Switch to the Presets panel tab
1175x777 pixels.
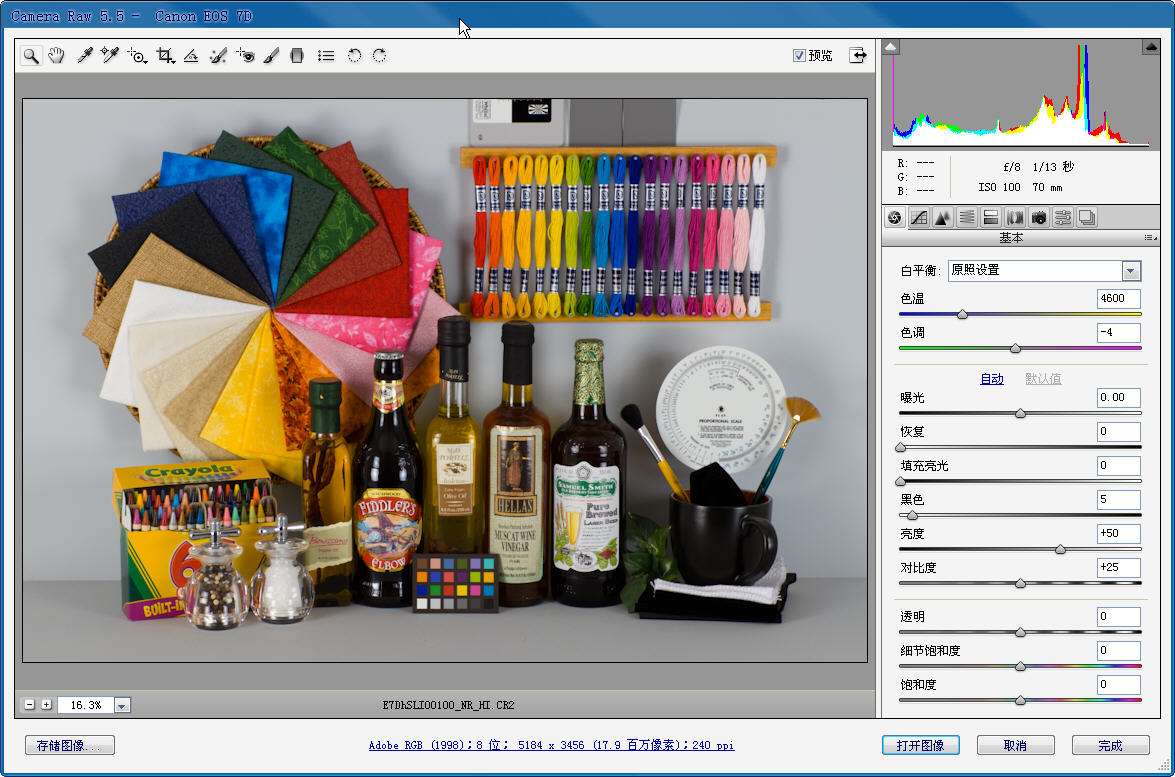coord(1063,217)
